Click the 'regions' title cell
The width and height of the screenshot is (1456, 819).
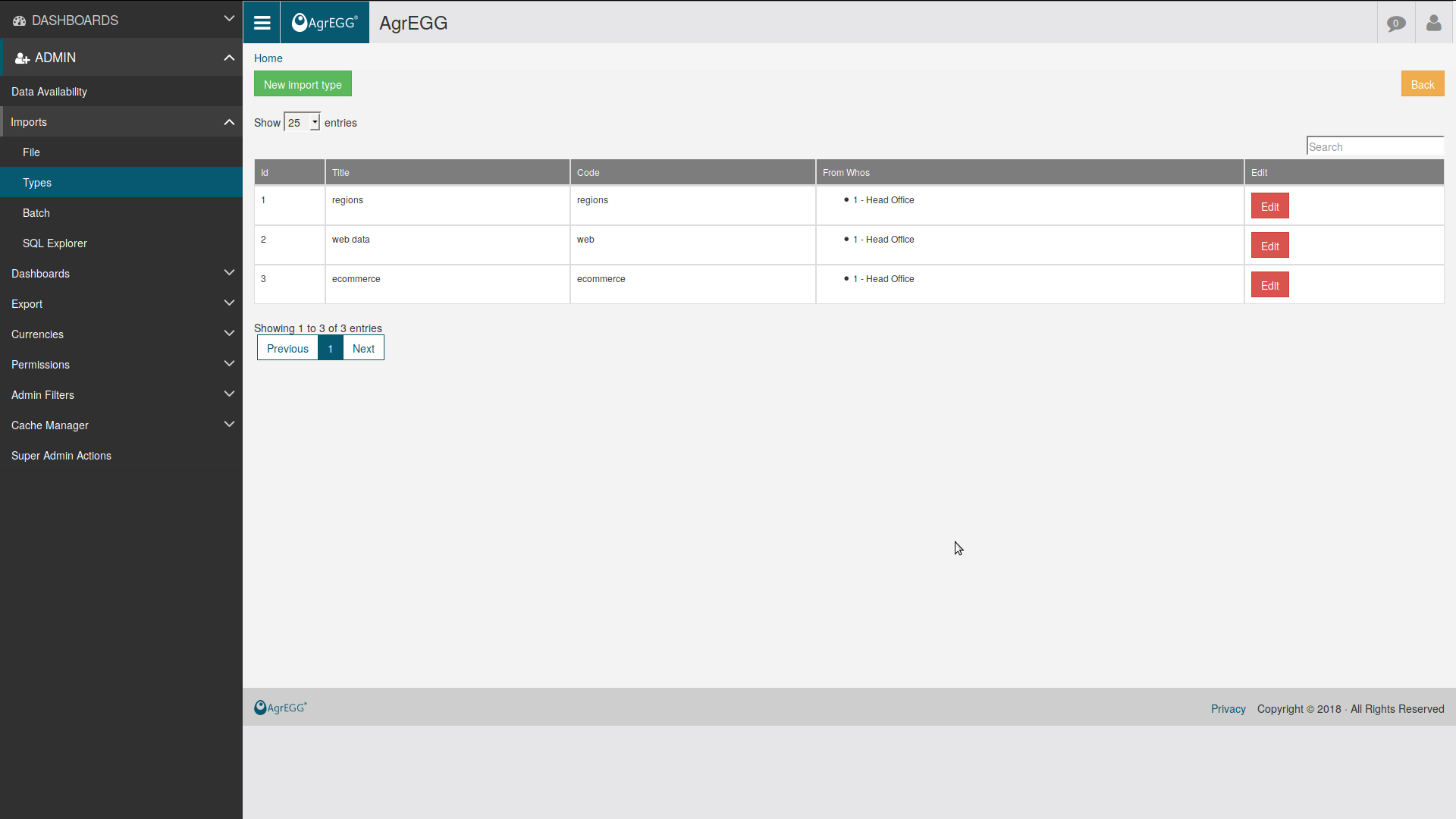coord(447,206)
